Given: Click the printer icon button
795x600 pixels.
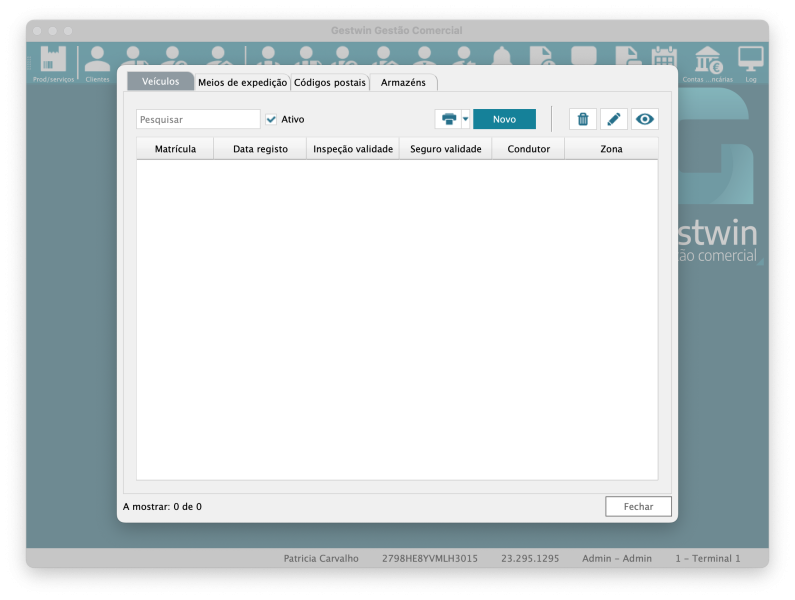Looking at the screenshot, I should pos(448,119).
